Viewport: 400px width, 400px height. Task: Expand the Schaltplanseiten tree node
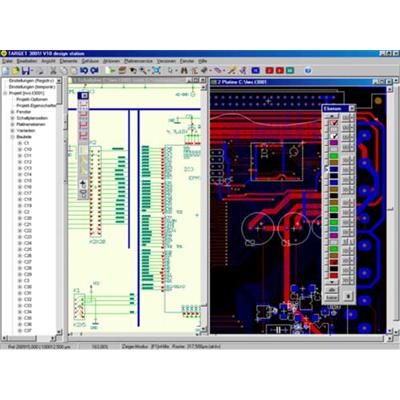[13, 118]
